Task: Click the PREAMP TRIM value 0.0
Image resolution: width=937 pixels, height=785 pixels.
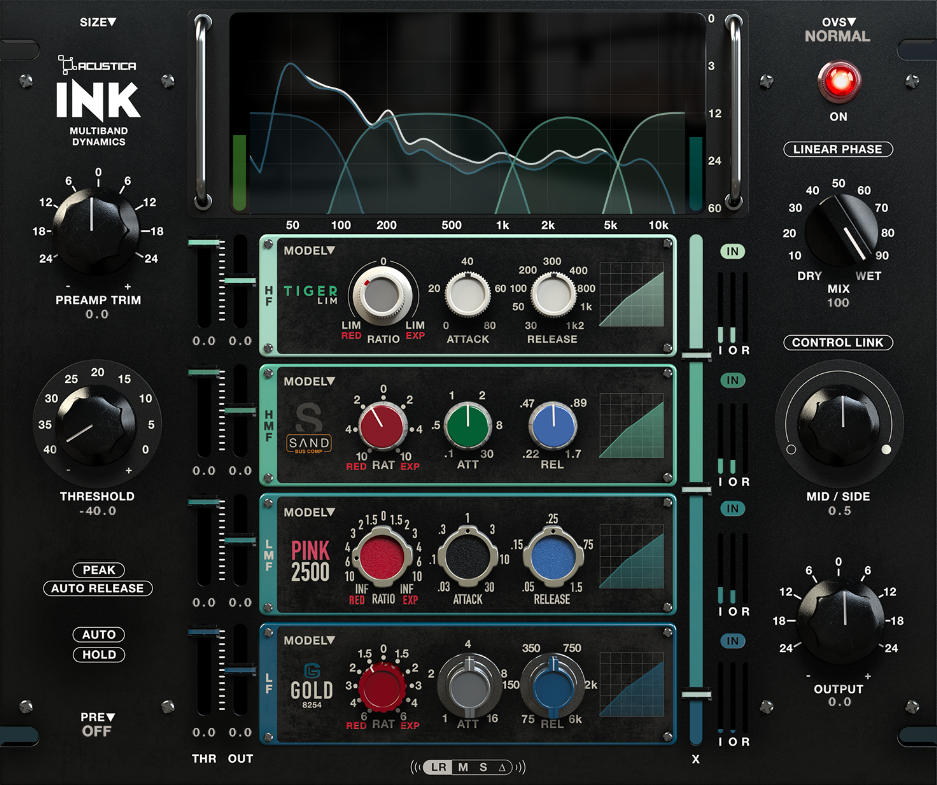Action: click(x=97, y=314)
